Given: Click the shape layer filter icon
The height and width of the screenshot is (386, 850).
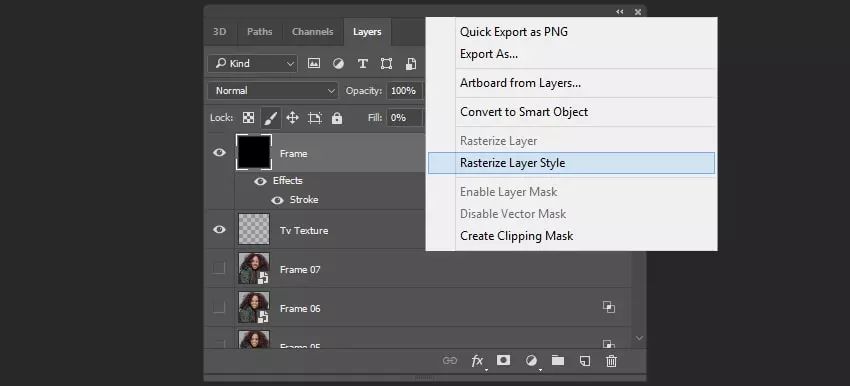Looking at the screenshot, I should (387, 63).
